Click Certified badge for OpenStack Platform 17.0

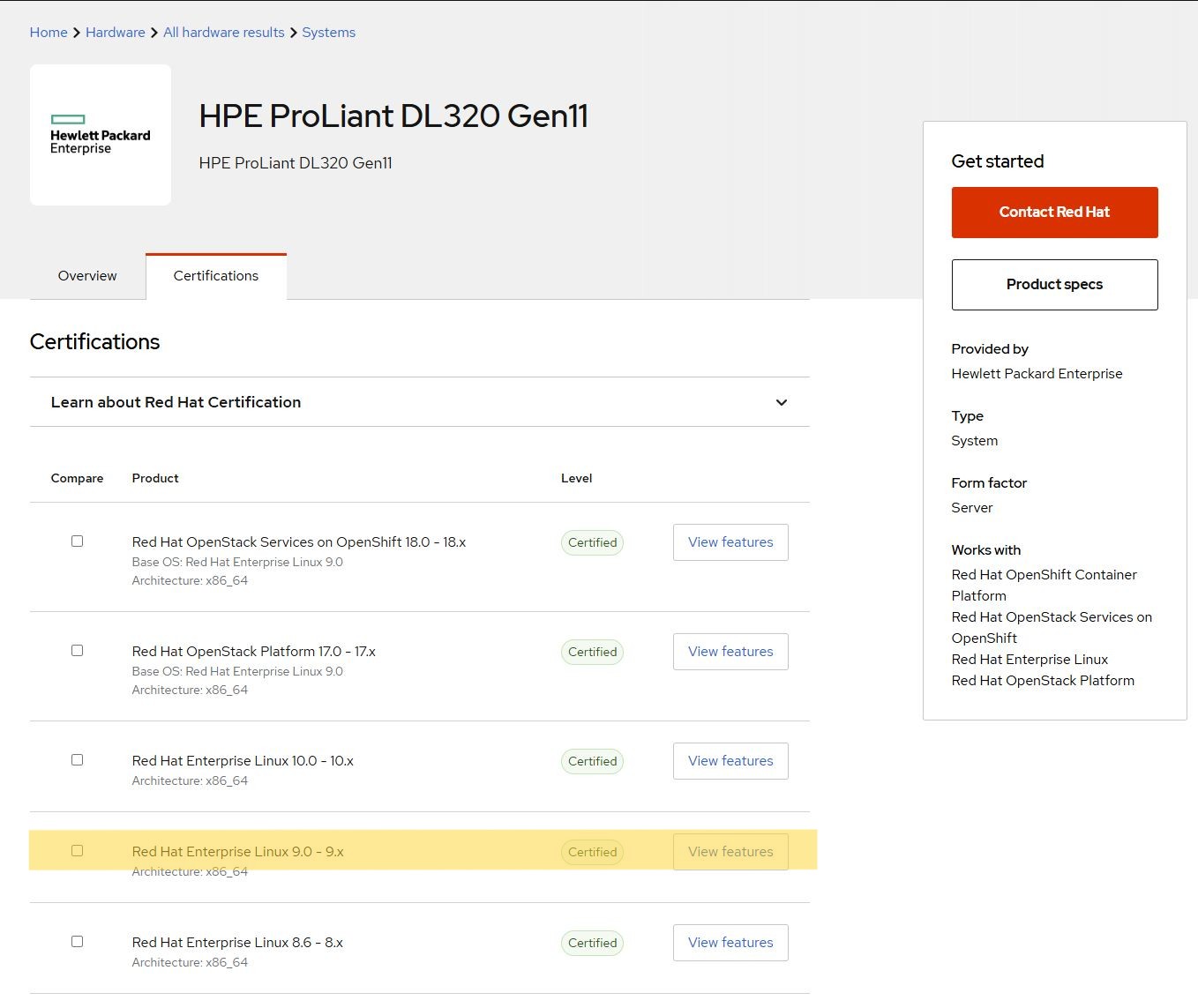[592, 653]
